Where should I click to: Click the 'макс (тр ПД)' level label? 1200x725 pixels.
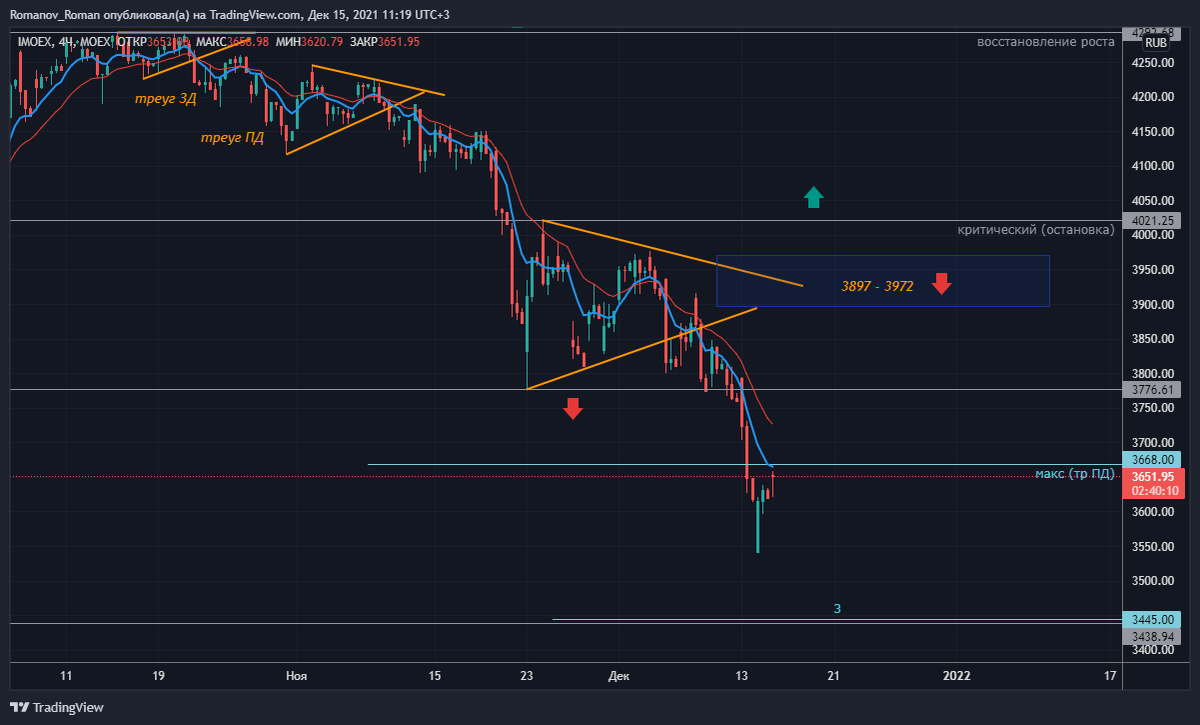pos(1075,473)
